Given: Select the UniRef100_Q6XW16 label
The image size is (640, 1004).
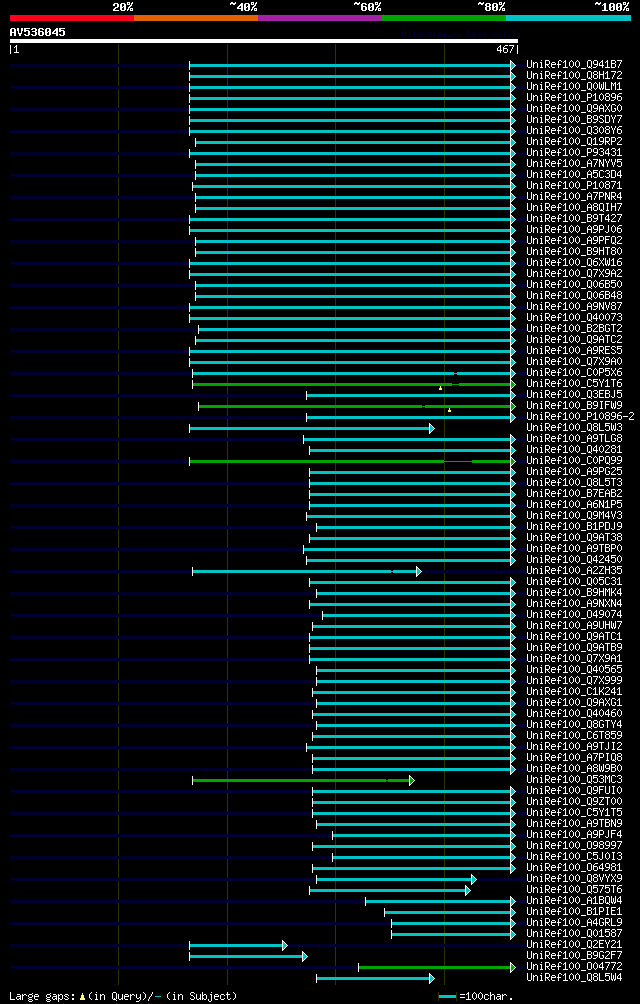Looking at the screenshot, I should (574, 263).
